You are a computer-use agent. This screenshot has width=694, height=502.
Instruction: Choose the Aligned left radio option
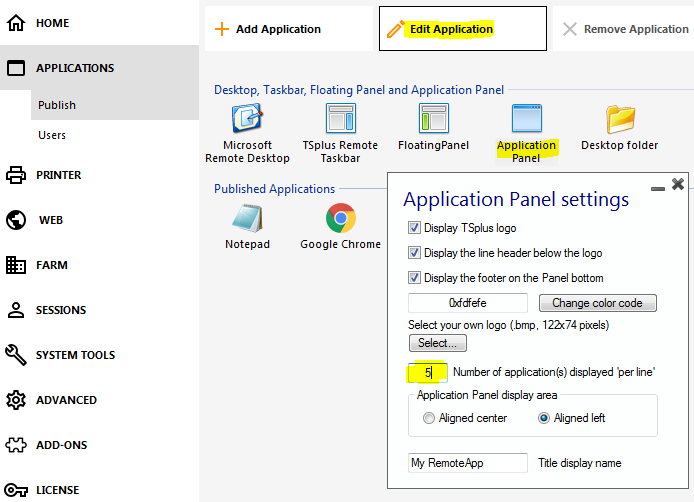[544, 418]
